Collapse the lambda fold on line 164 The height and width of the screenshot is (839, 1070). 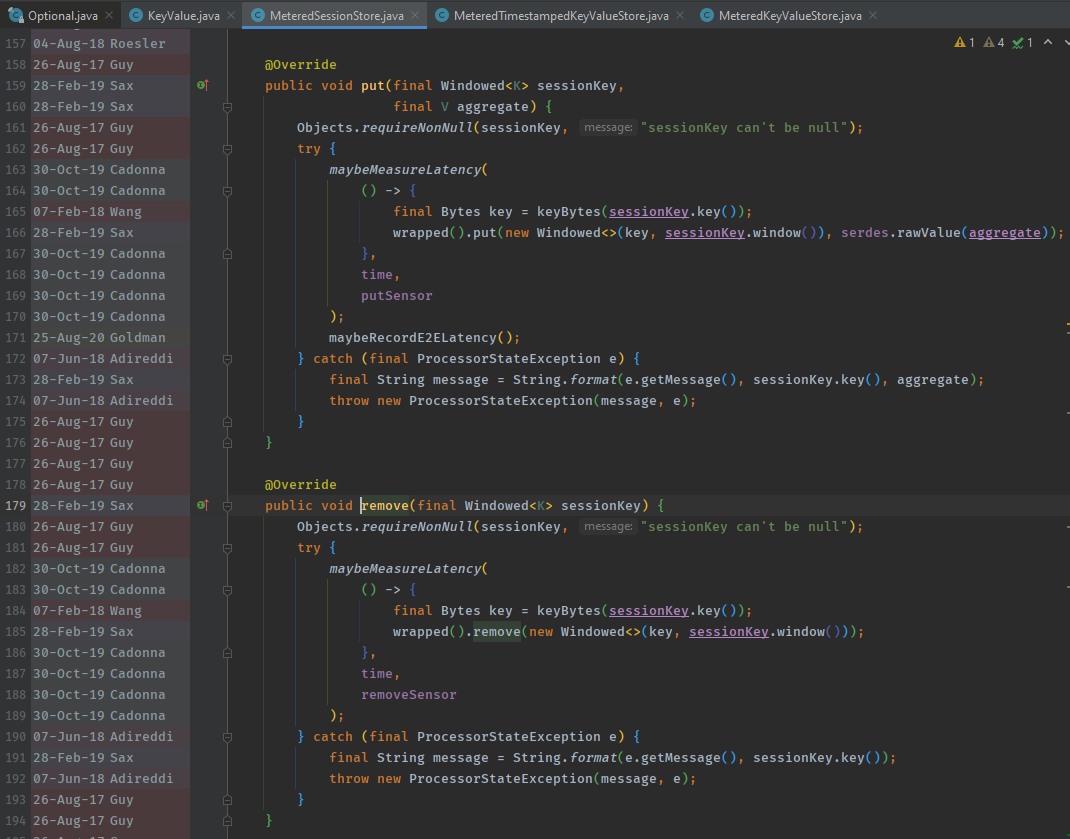(227, 191)
